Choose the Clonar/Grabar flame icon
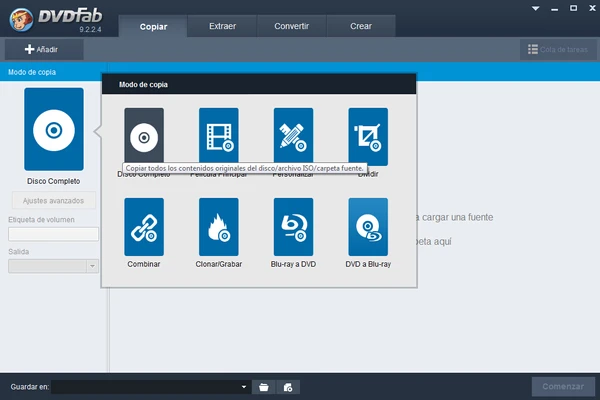 218,227
